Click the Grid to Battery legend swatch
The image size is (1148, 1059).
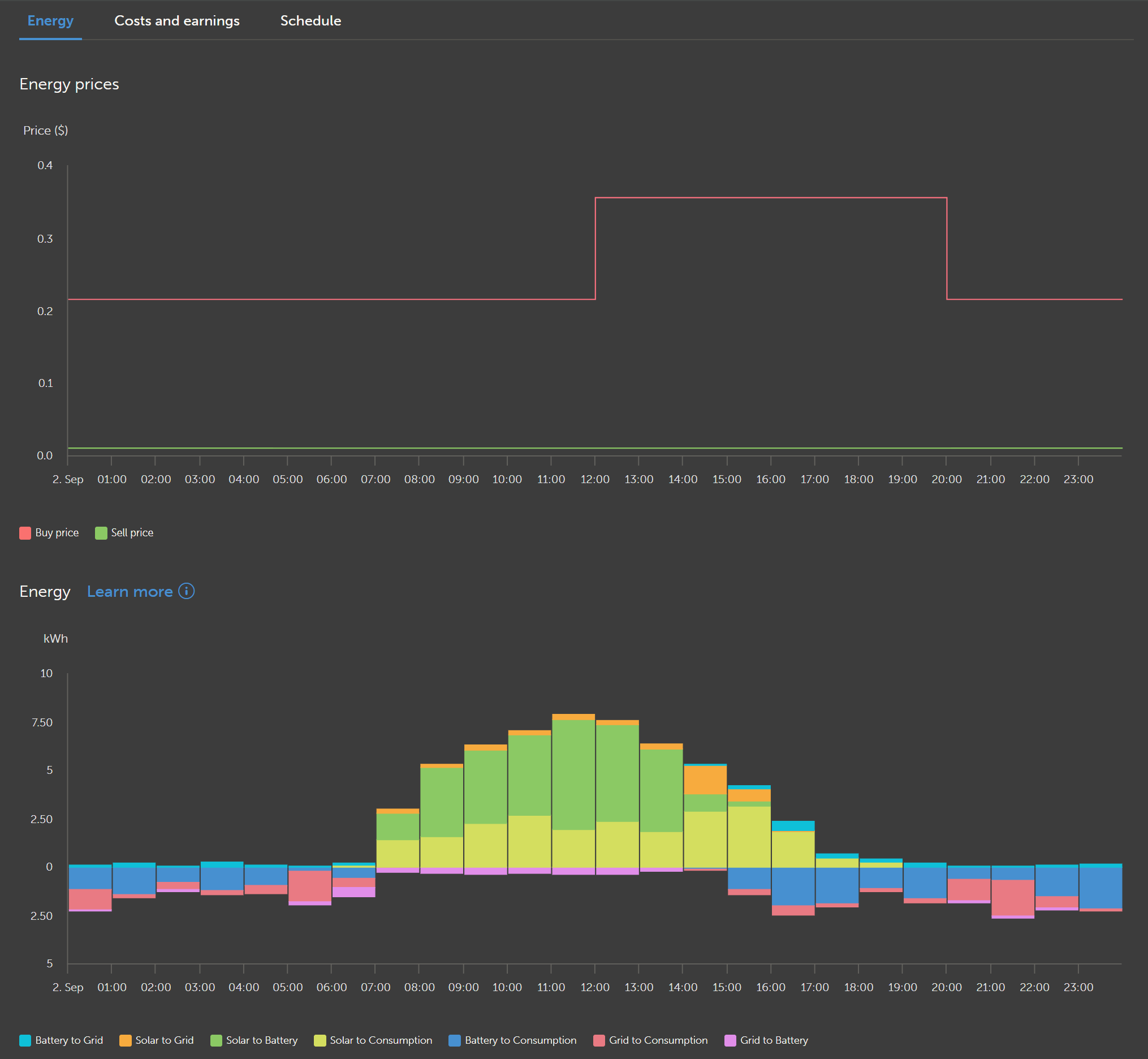[731, 1041]
